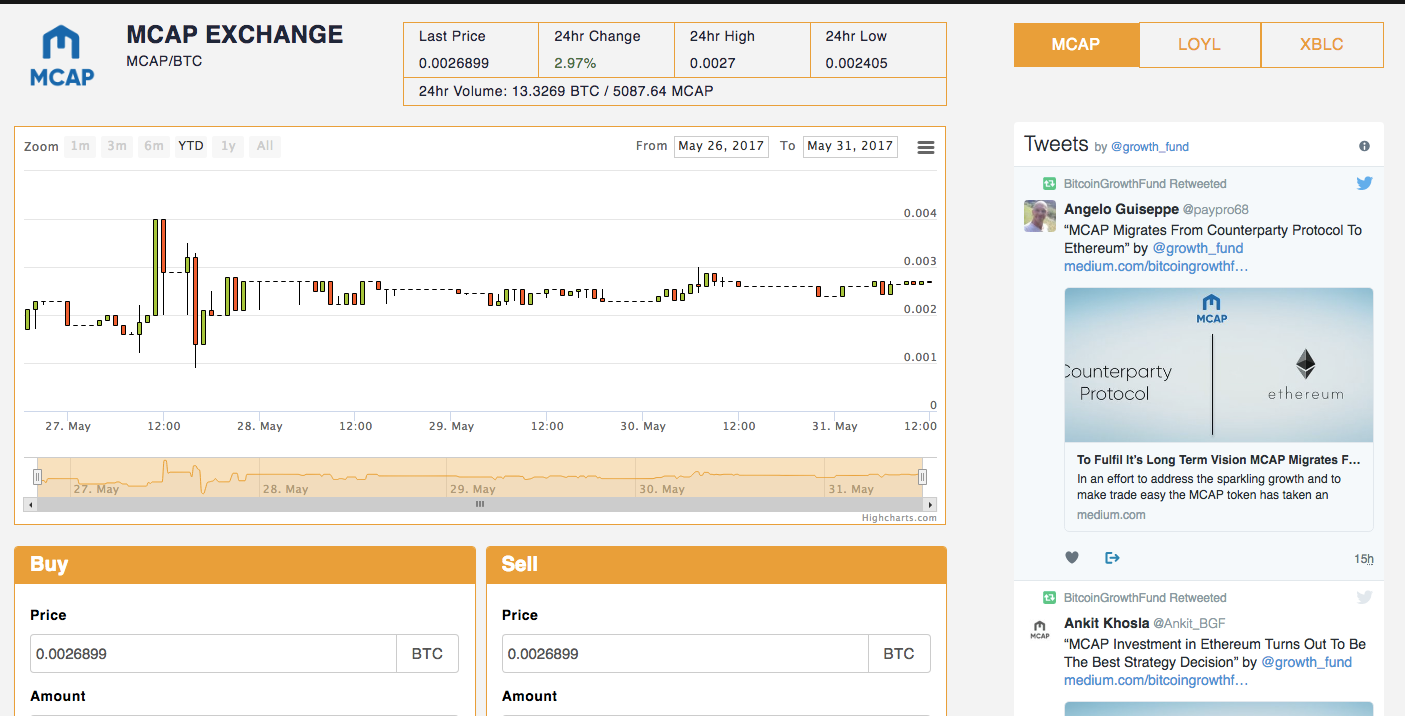The height and width of the screenshot is (716, 1405).
Task: Switch to the LOYL tab
Action: click(x=1199, y=45)
